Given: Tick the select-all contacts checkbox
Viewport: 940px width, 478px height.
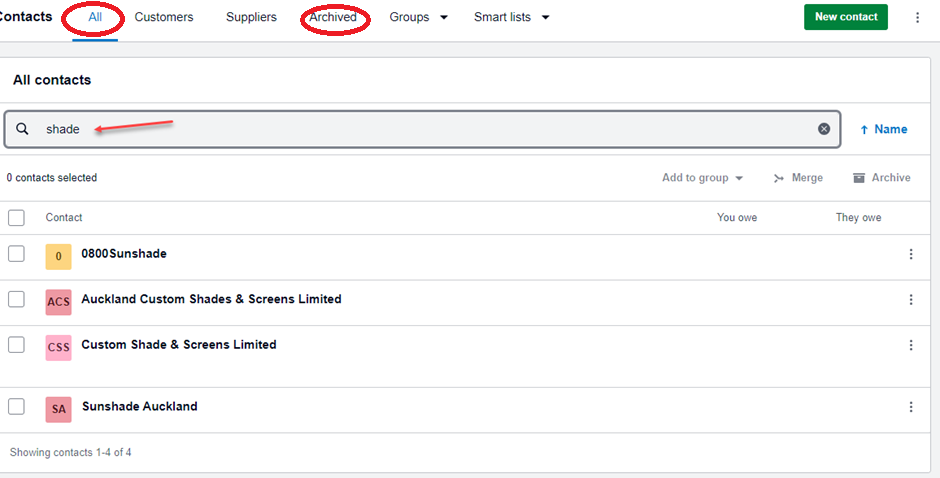Looking at the screenshot, I should 16,218.
